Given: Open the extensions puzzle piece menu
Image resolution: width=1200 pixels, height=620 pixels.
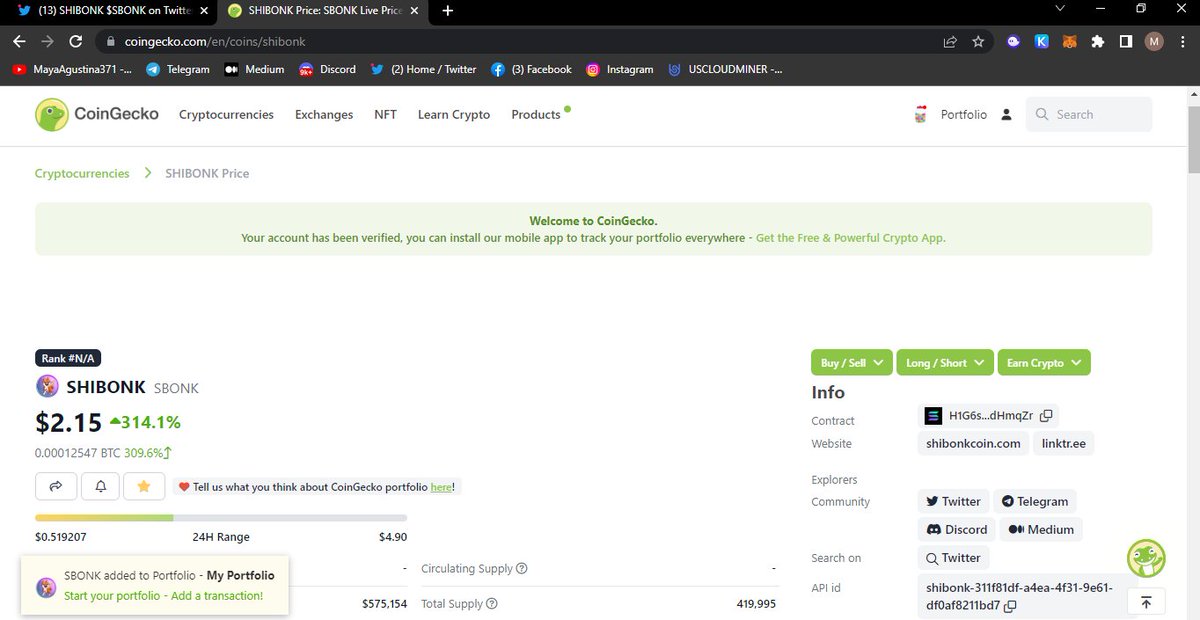Looking at the screenshot, I should tap(1098, 42).
